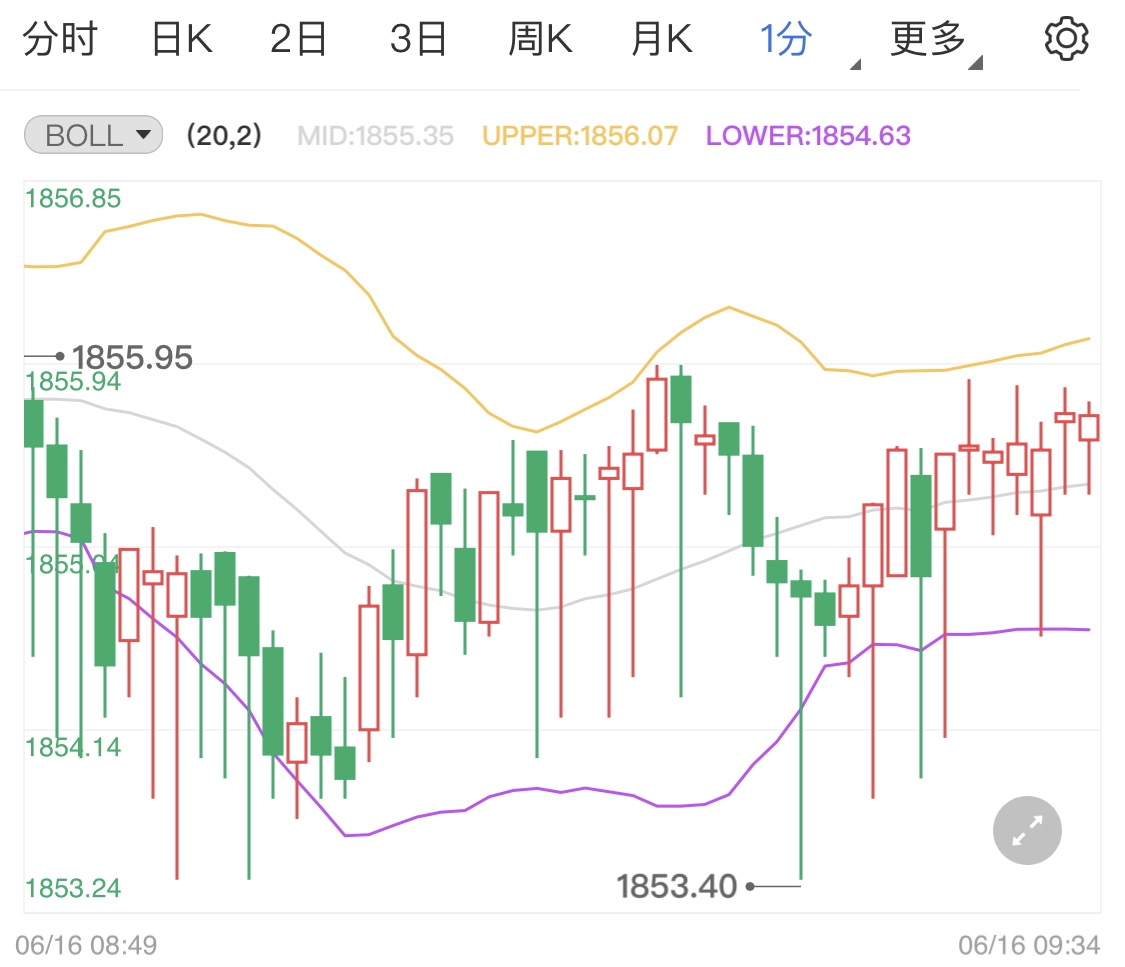The image size is (1125, 967).
Task: Click the 1853.24 price axis label
Action: click(x=73, y=888)
